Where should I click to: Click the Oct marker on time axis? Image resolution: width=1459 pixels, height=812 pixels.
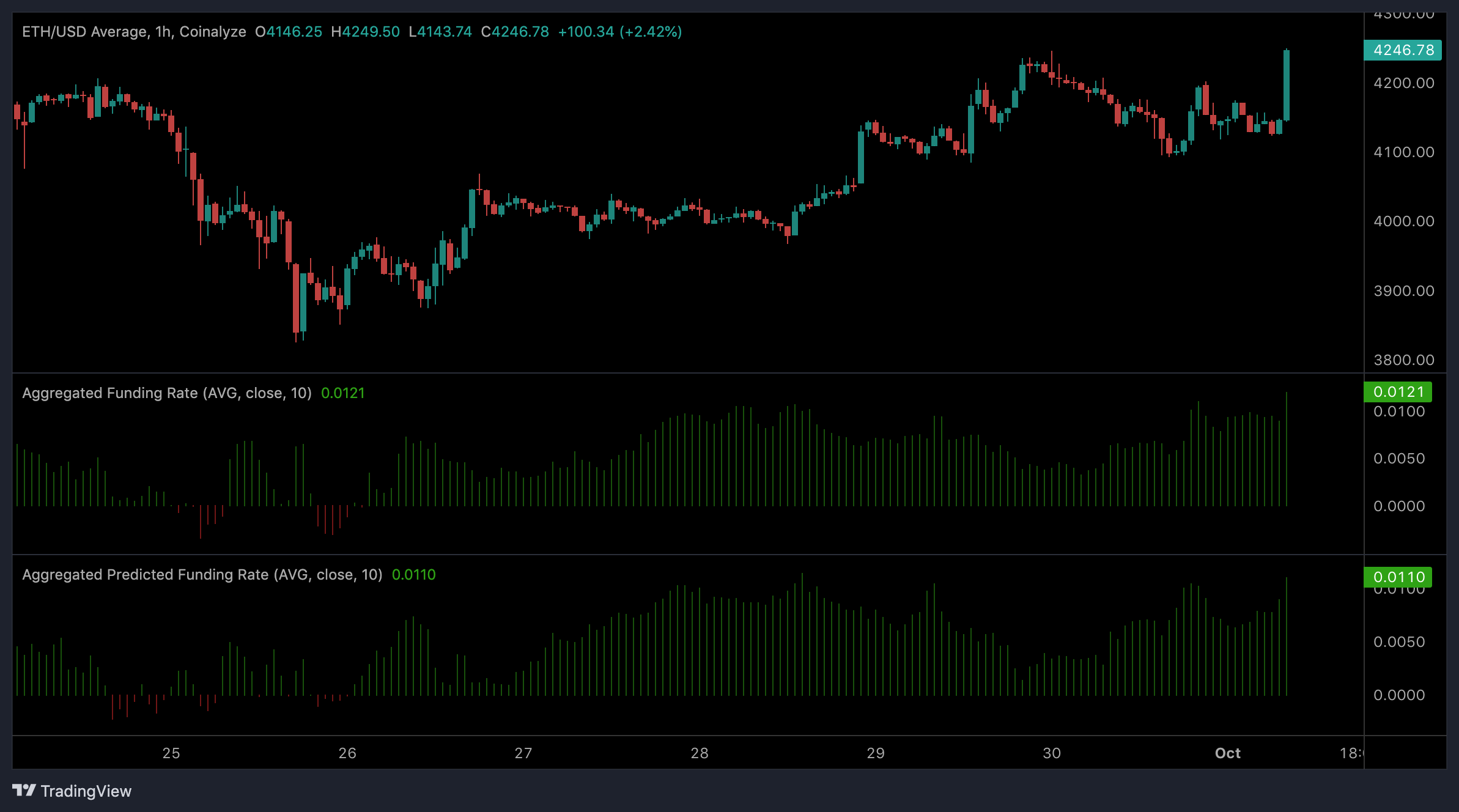pos(1227,753)
